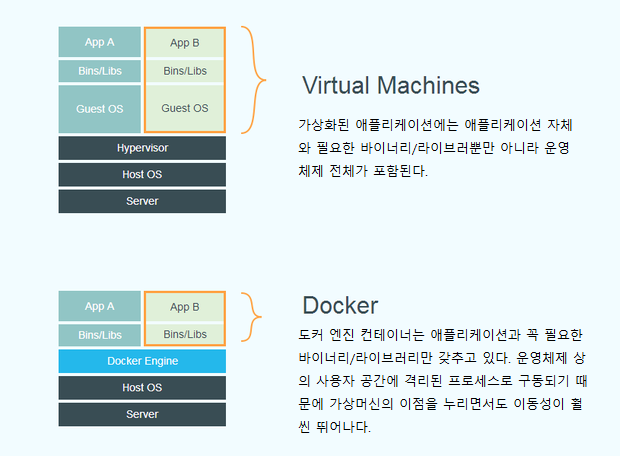Click text line starting '바이너리/라이브러리만 갖추고'
Image resolution: width=620 pixels, height=456 pixels.
442,358
